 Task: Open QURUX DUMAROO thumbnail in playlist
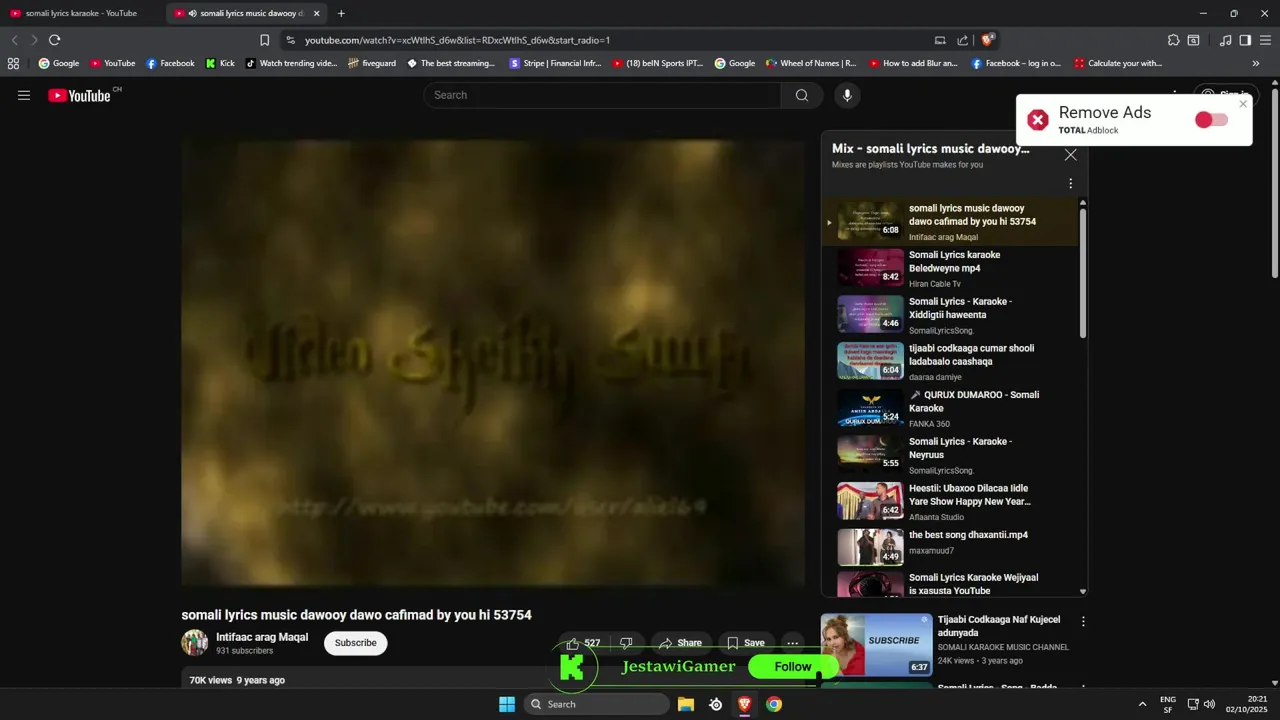pos(870,407)
